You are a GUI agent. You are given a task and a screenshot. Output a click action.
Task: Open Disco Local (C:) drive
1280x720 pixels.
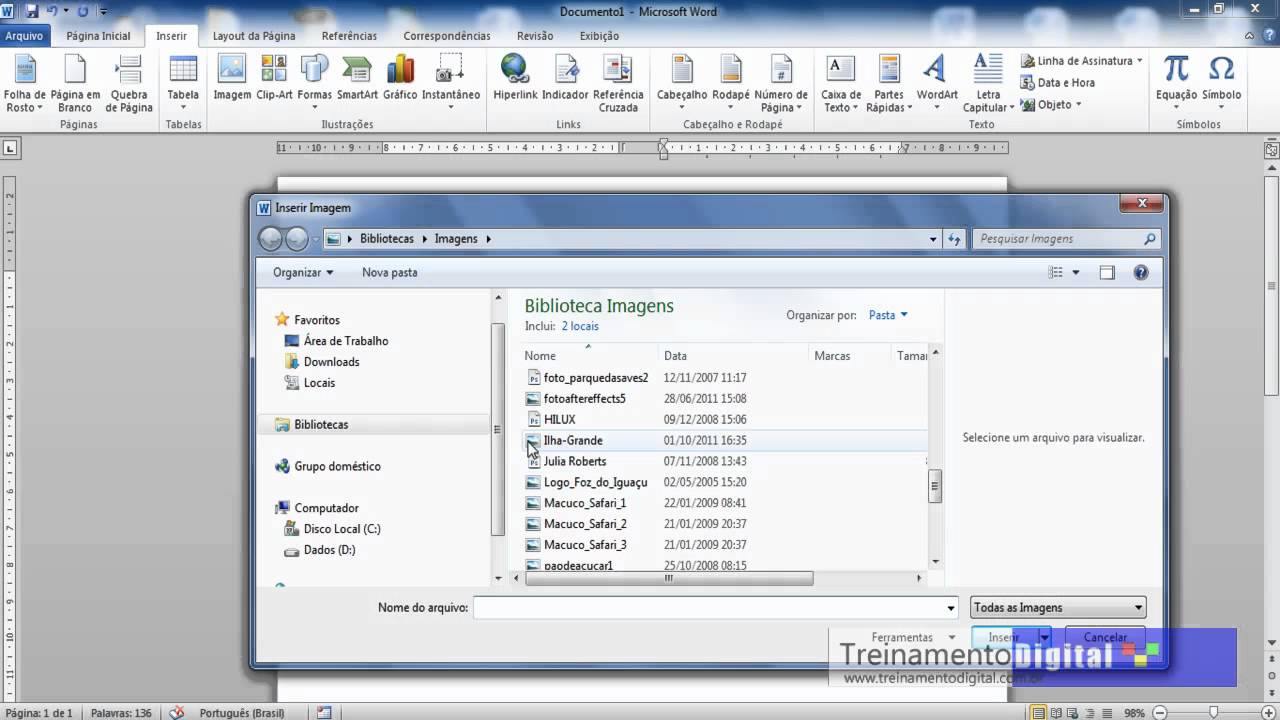tap(342, 529)
